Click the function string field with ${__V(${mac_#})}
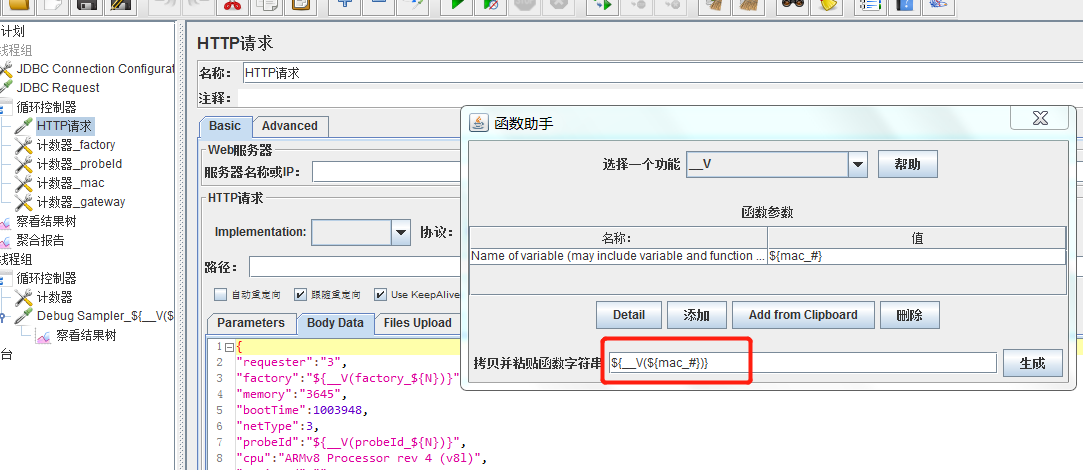The image size is (1083, 470). point(803,363)
